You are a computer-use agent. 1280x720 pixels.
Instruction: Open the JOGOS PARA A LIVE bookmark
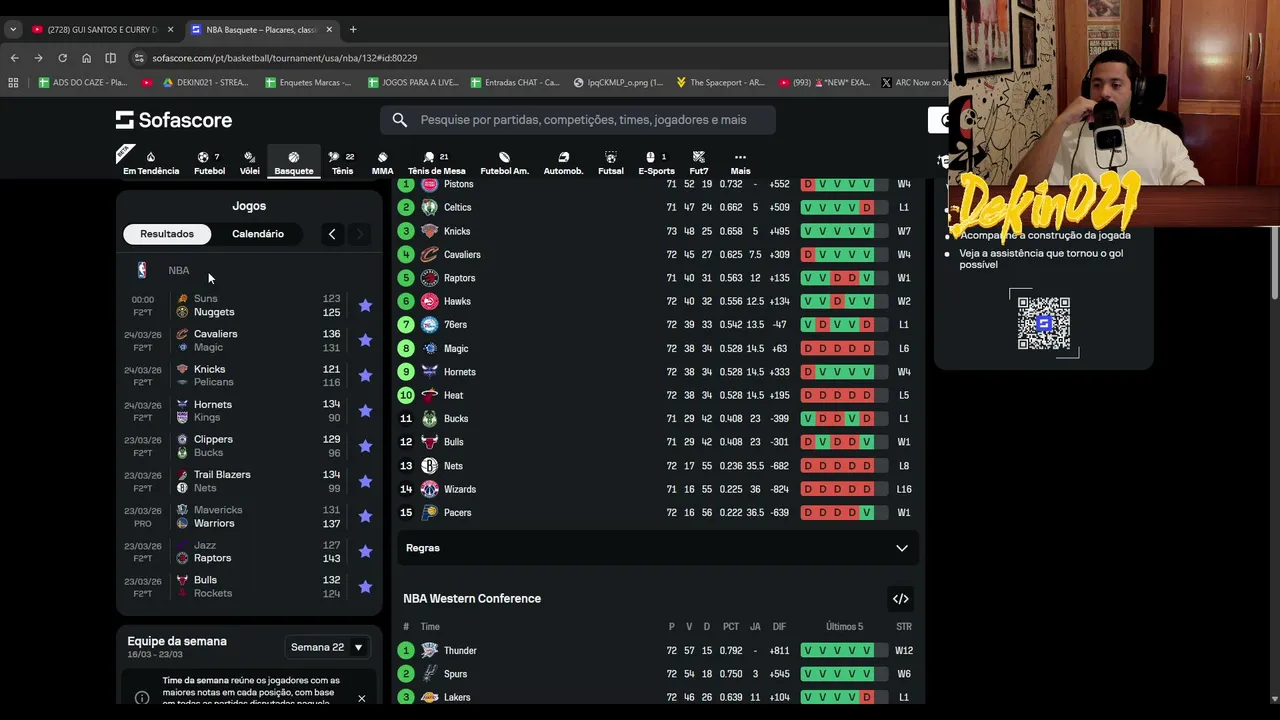click(413, 83)
